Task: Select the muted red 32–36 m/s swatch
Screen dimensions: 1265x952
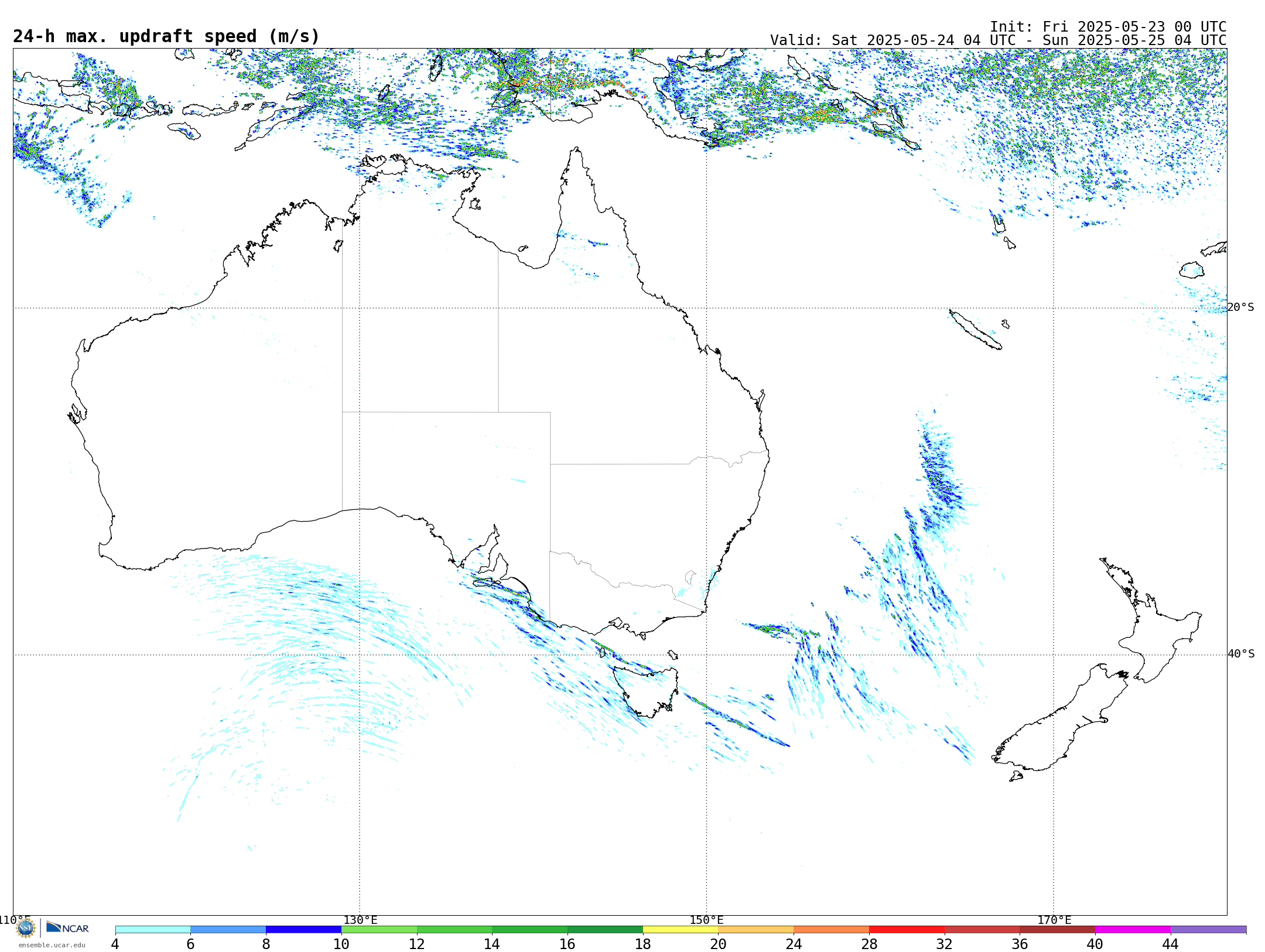Action: coord(982,930)
